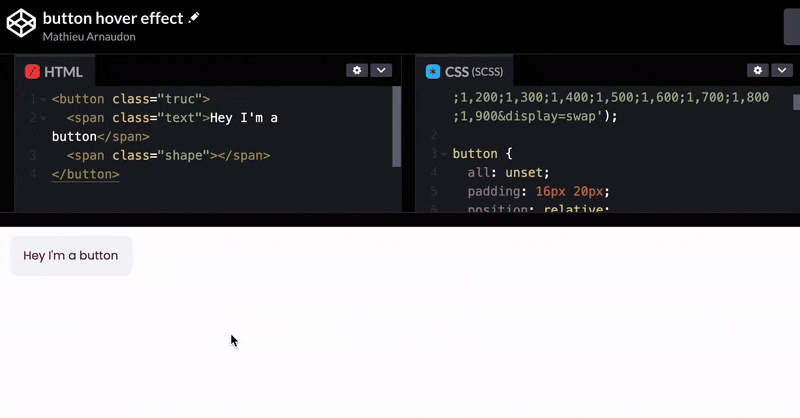The image size is (800, 418).
Task: Click the blue CSS asterisk icon
Action: coord(433,71)
